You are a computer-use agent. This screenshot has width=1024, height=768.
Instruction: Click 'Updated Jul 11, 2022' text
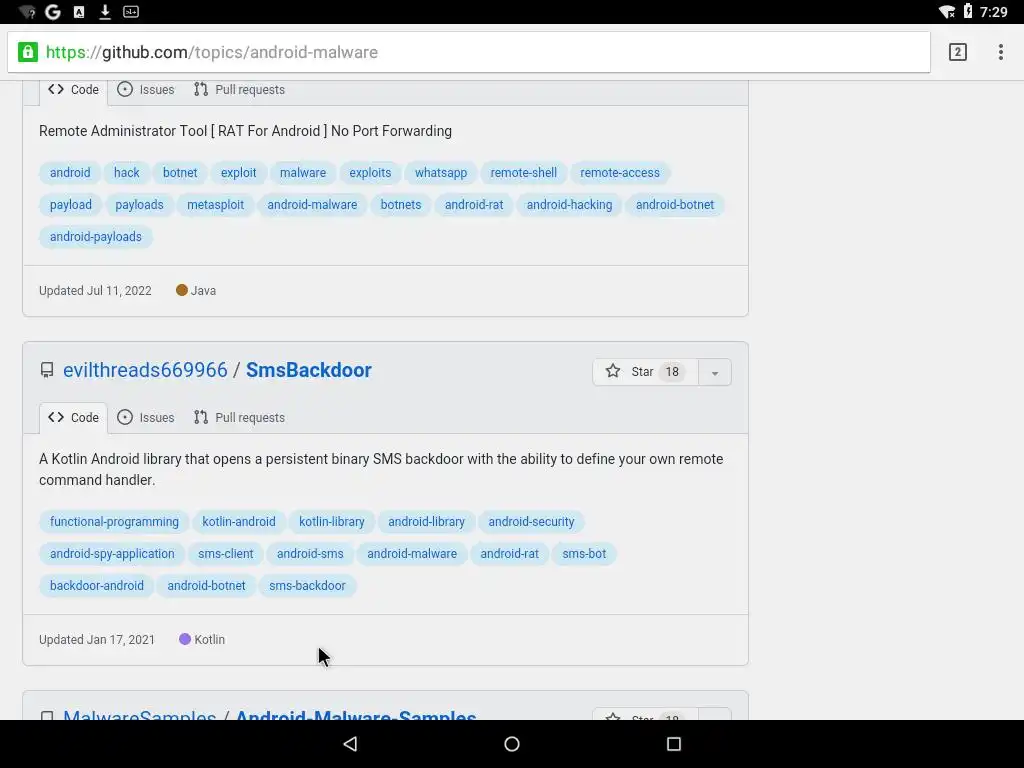pos(95,291)
